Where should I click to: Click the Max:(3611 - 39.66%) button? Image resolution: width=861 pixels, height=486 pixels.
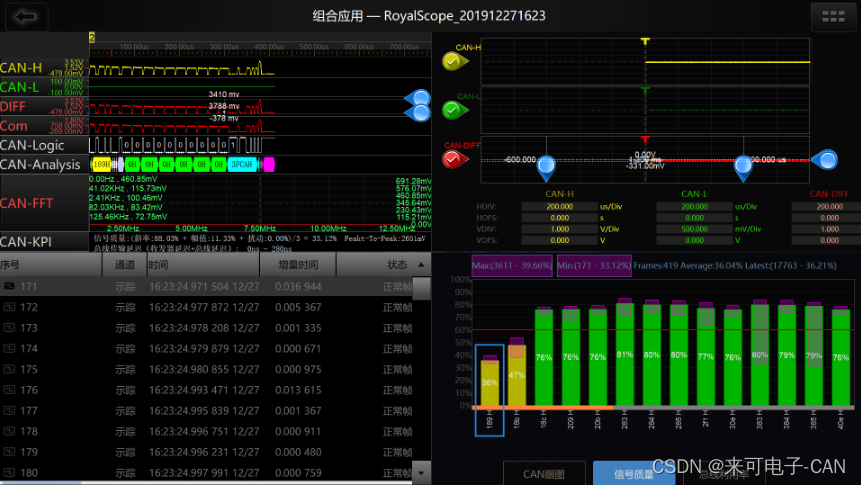[510, 266]
